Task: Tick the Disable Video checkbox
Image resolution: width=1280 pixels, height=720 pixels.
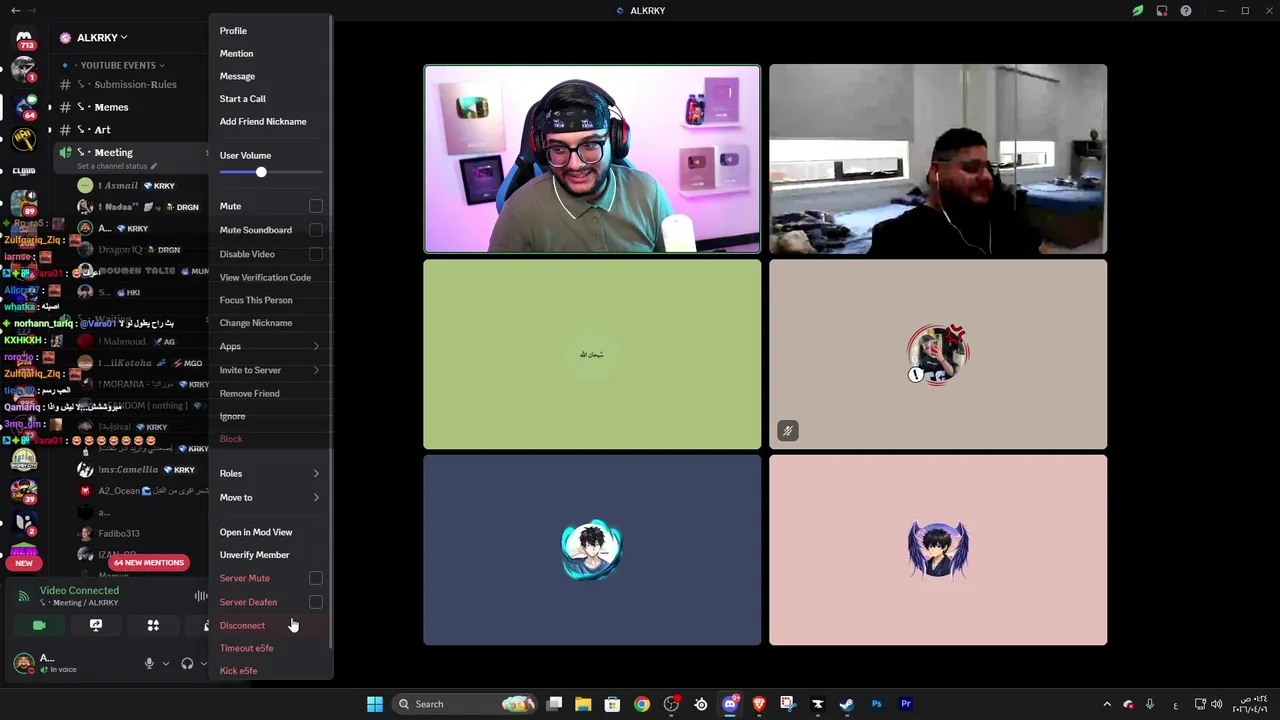Action: (x=316, y=254)
